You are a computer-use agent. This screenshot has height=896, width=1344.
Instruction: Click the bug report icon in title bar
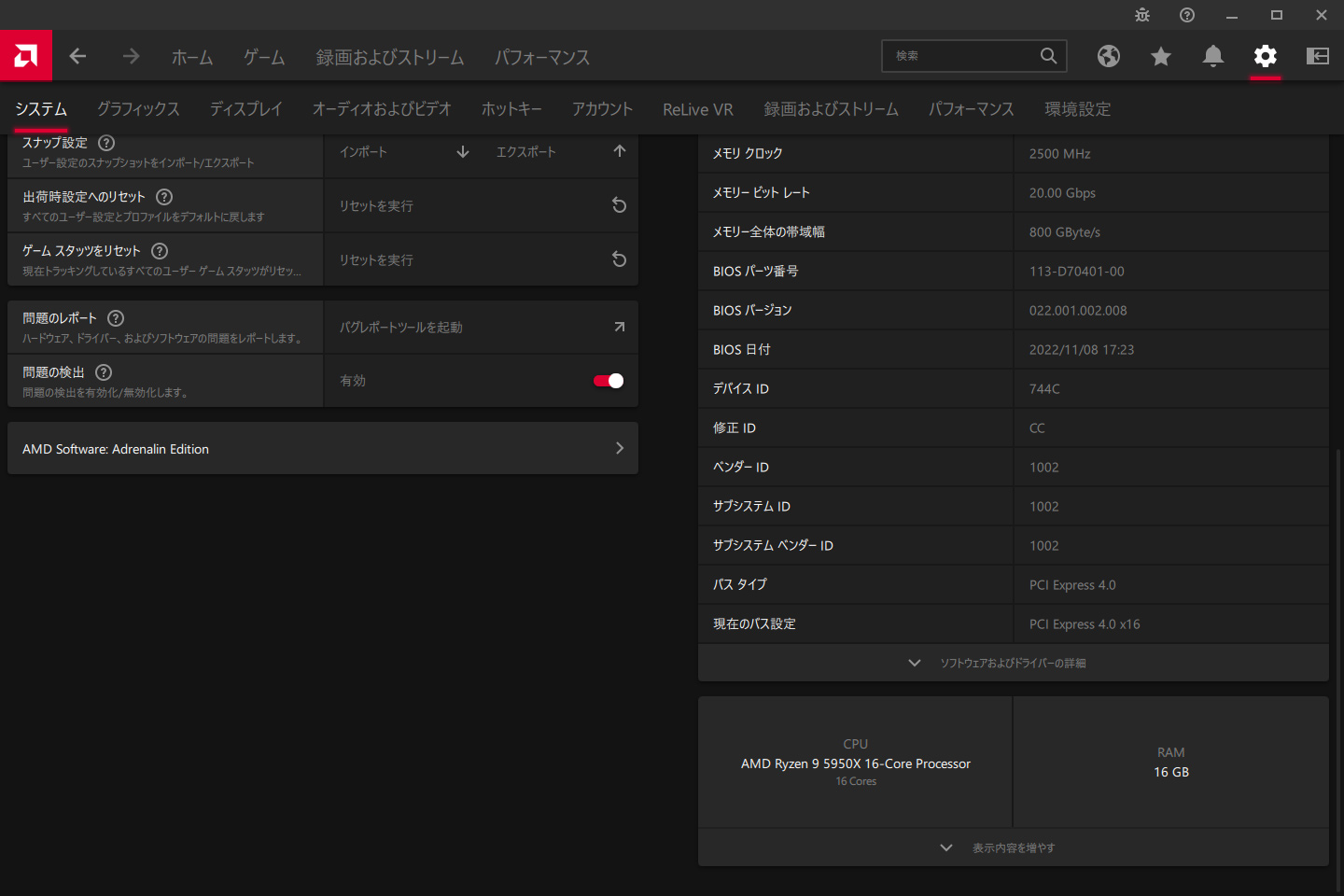click(1142, 15)
